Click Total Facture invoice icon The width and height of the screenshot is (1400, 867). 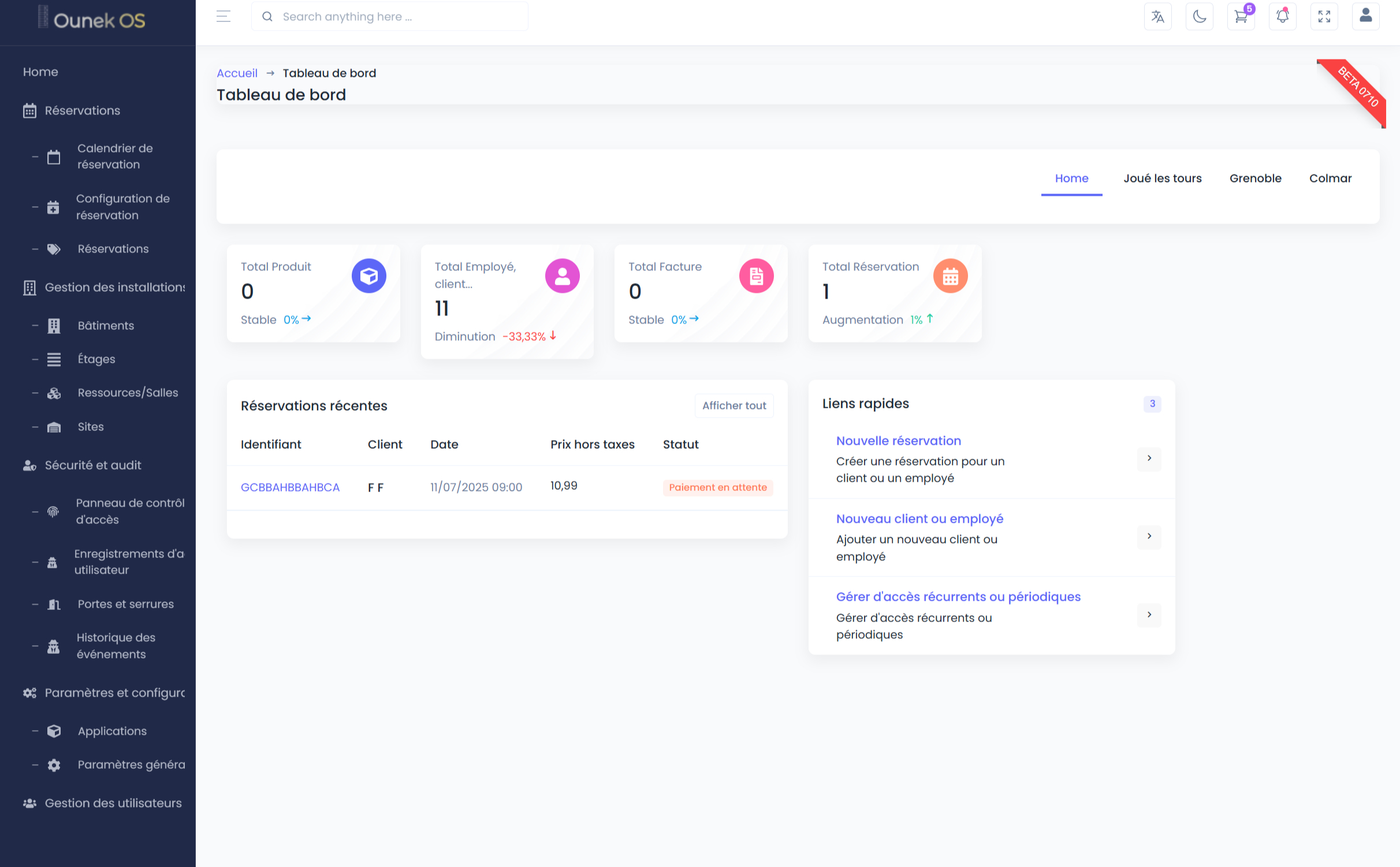click(x=756, y=276)
